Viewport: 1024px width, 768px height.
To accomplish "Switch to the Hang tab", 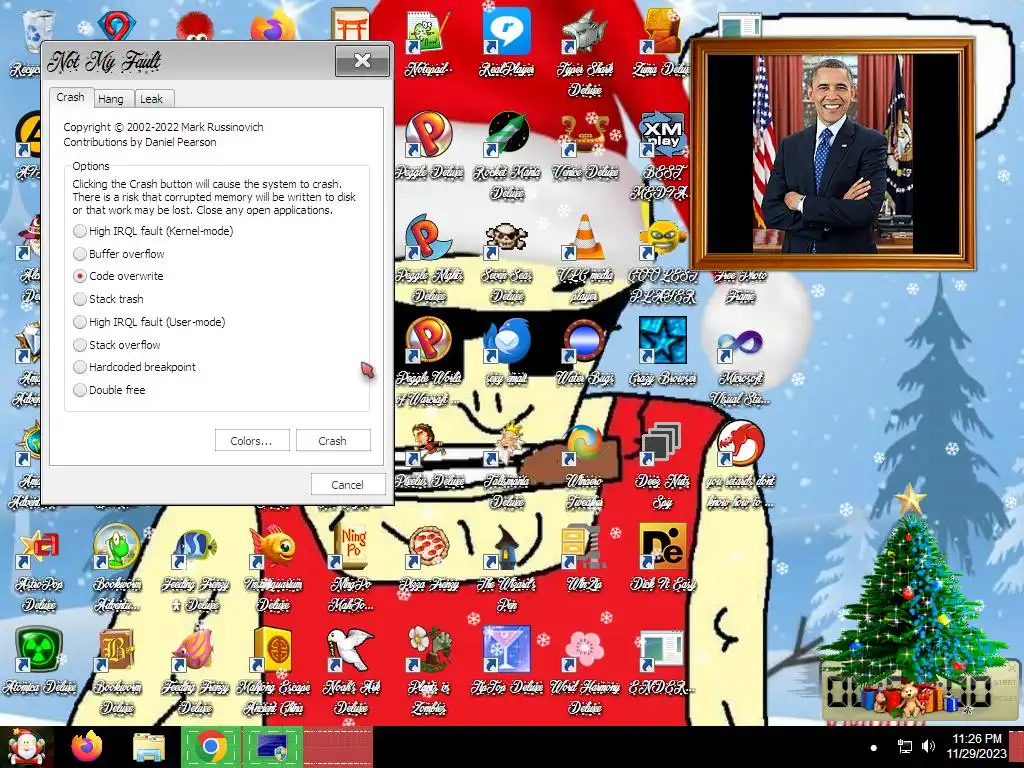I will (x=113, y=99).
